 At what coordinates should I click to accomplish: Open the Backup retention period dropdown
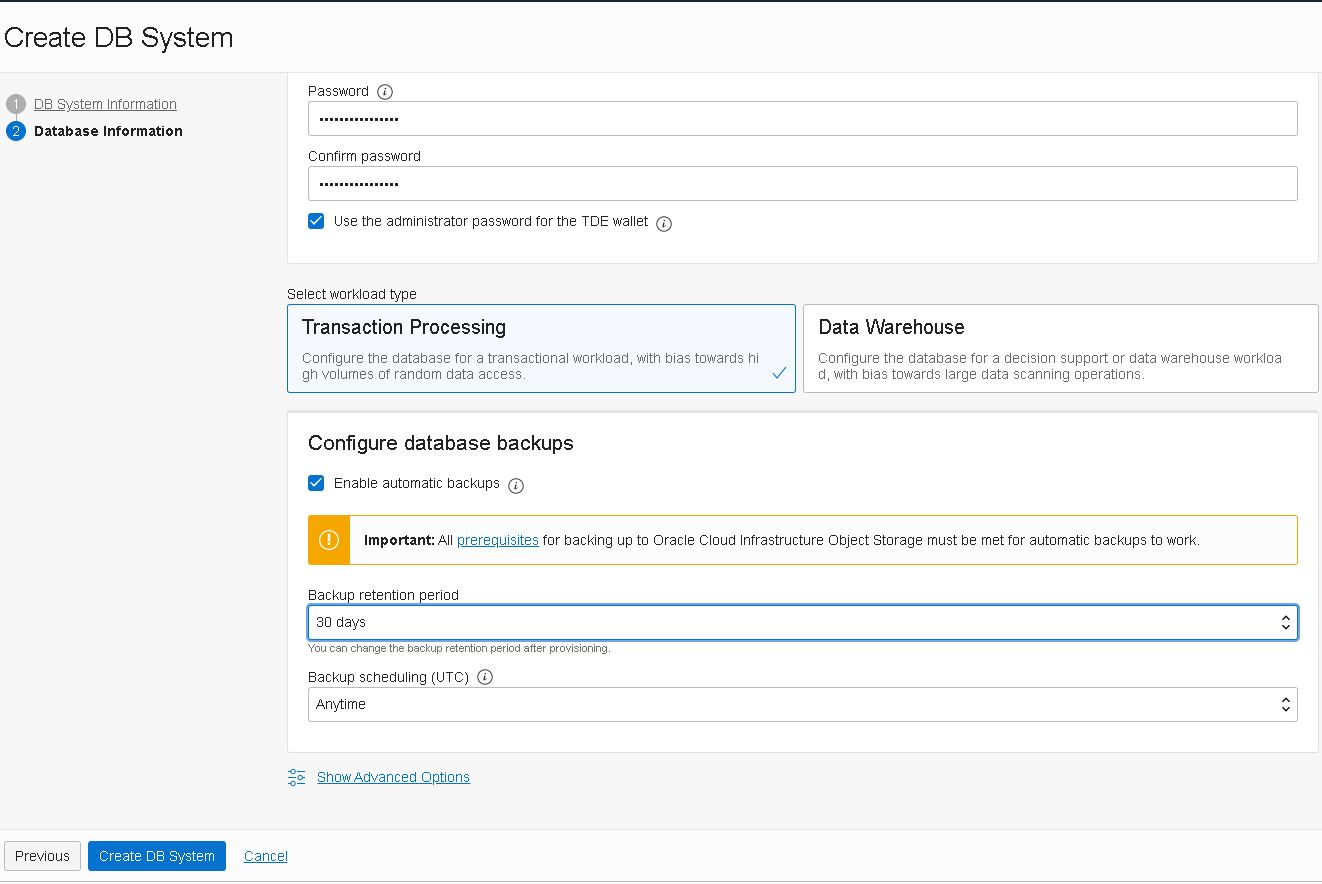click(800, 622)
